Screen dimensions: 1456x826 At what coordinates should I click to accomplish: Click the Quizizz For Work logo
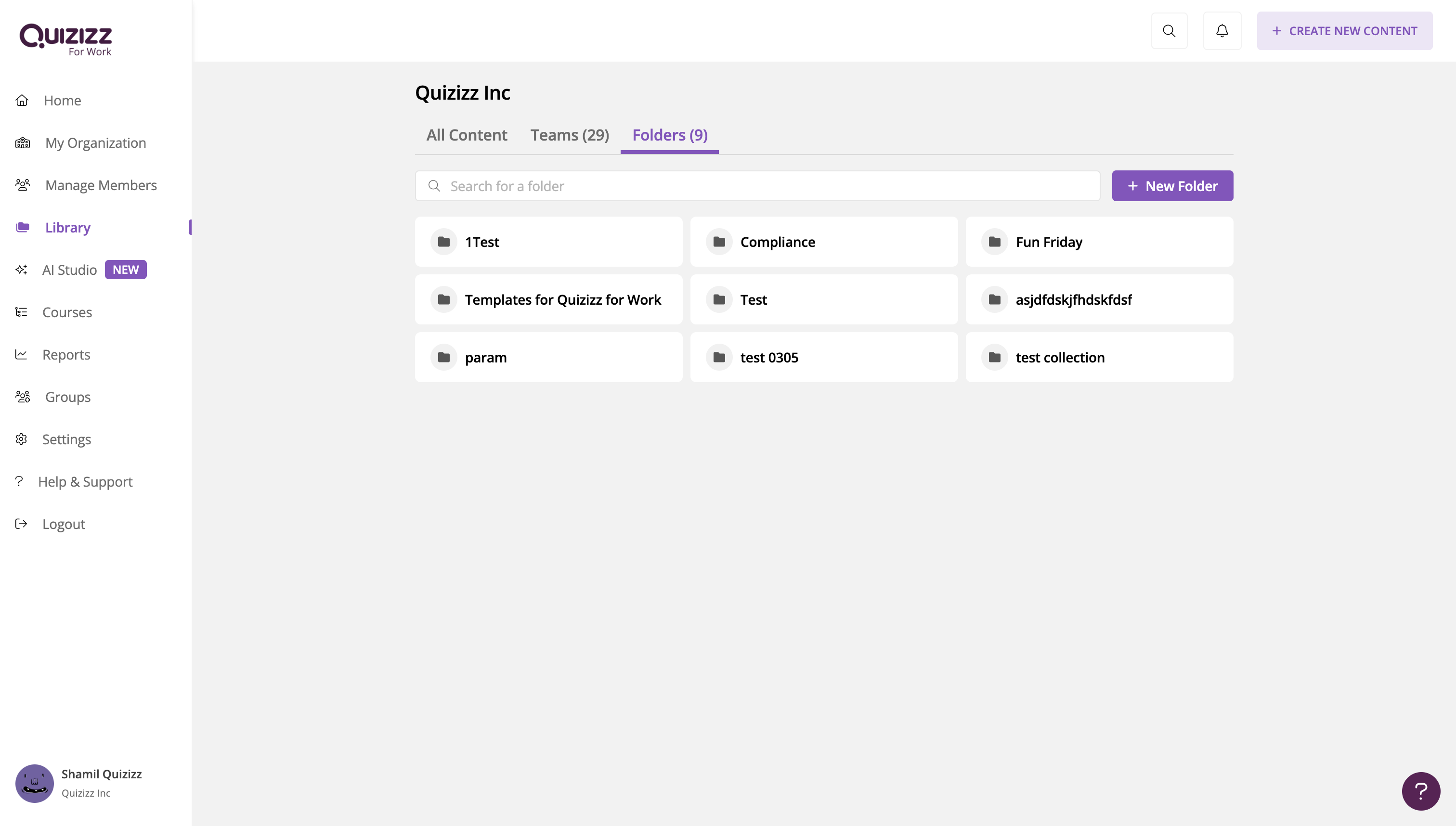click(x=66, y=39)
